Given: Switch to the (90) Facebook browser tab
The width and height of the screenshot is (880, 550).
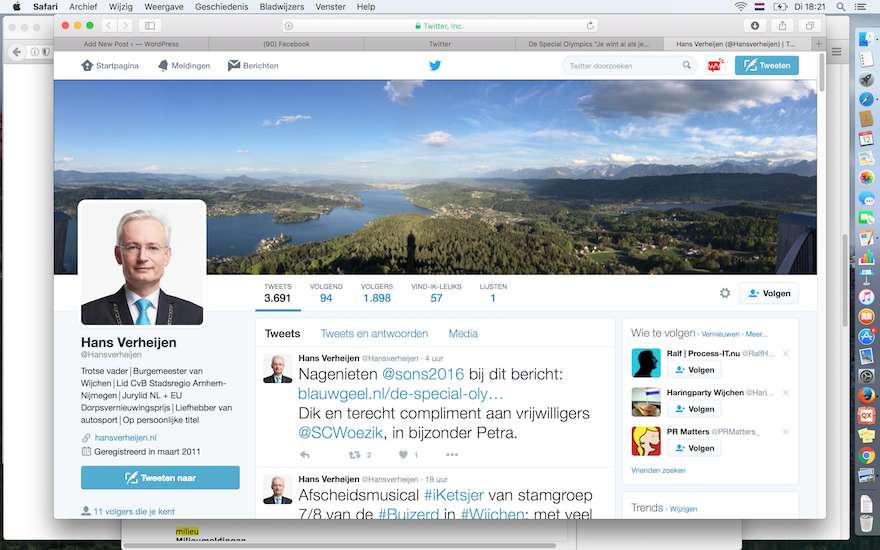Looking at the screenshot, I should pyautogui.click(x=286, y=44).
